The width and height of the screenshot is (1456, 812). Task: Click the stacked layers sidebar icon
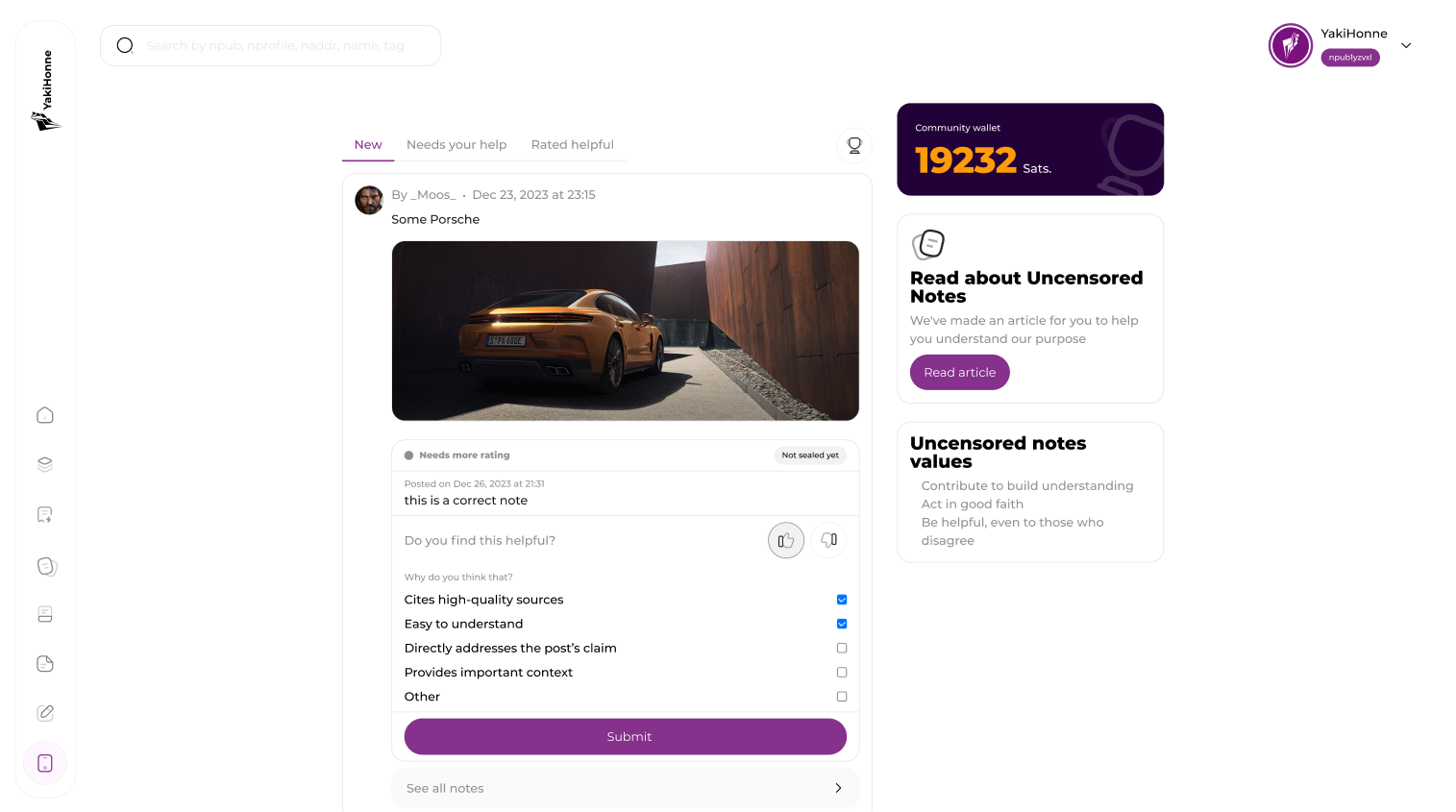tap(45, 464)
